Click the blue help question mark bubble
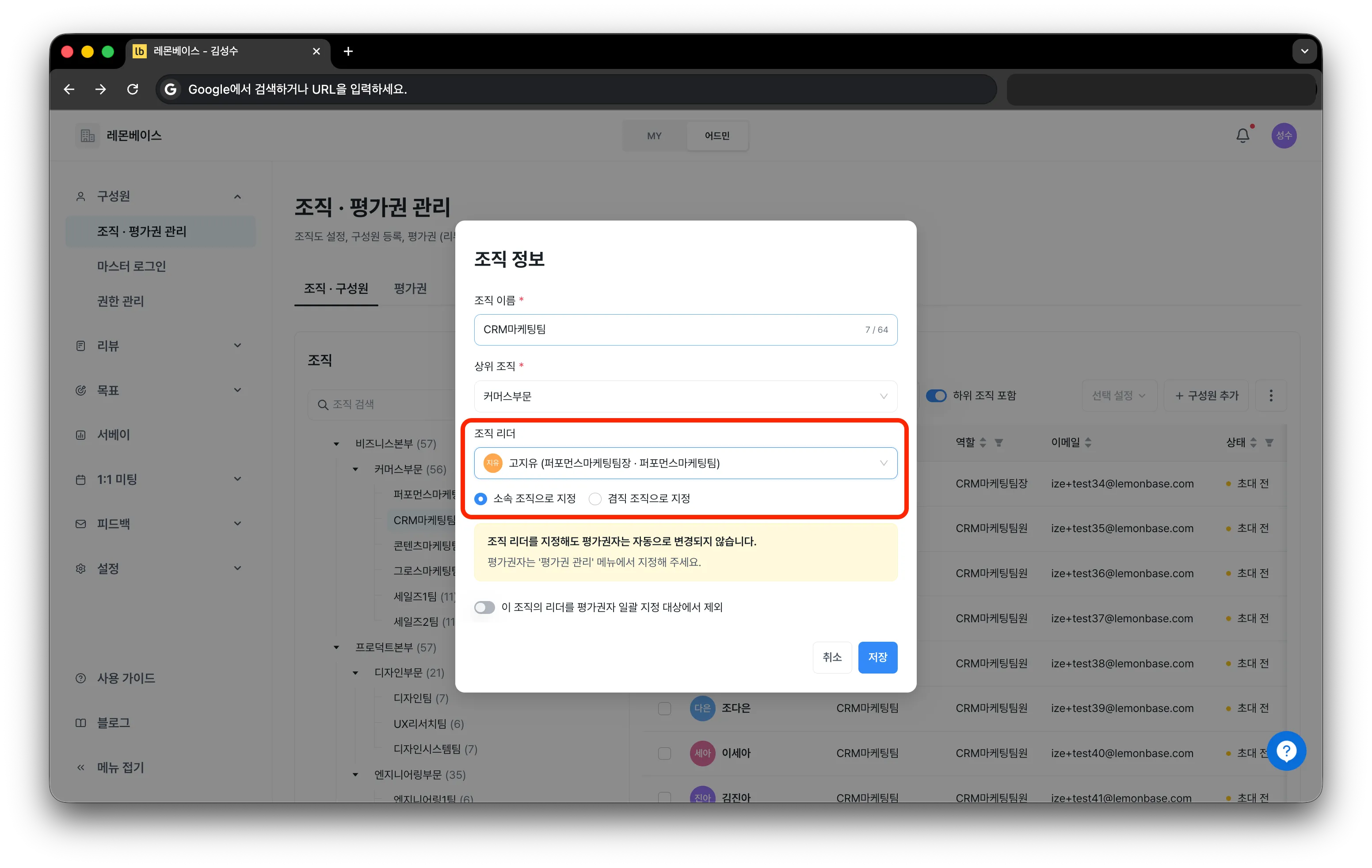 (x=1287, y=751)
